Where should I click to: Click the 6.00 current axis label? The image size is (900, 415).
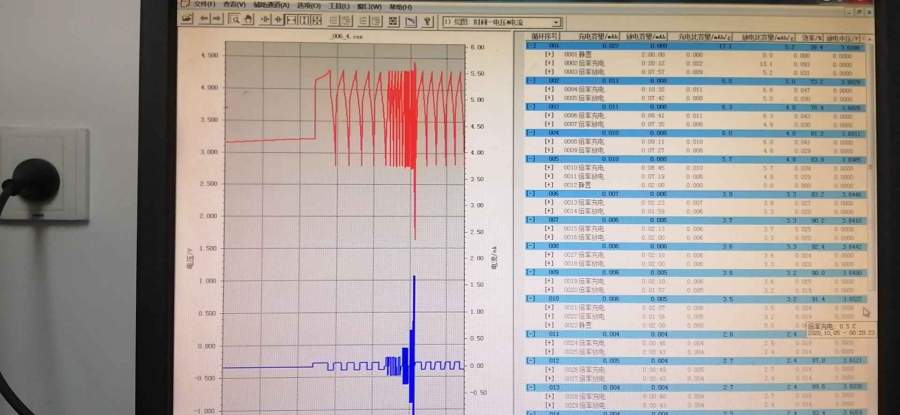pos(478,48)
